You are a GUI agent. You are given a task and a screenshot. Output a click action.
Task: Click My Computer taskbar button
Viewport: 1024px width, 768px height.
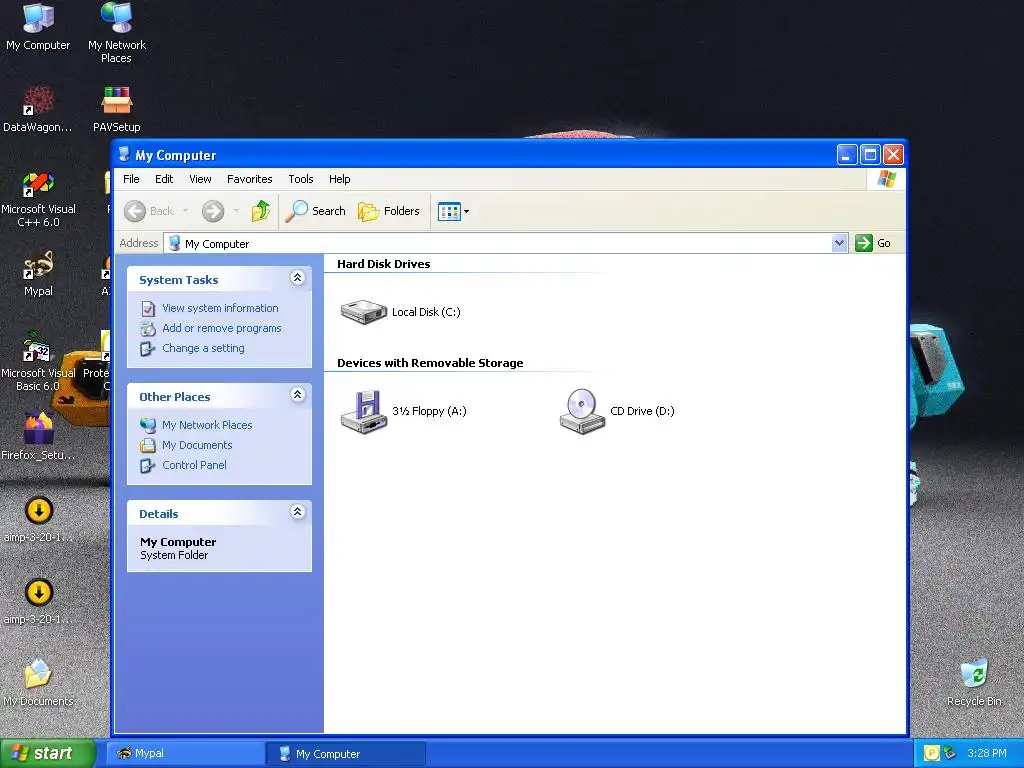coord(345,754)
